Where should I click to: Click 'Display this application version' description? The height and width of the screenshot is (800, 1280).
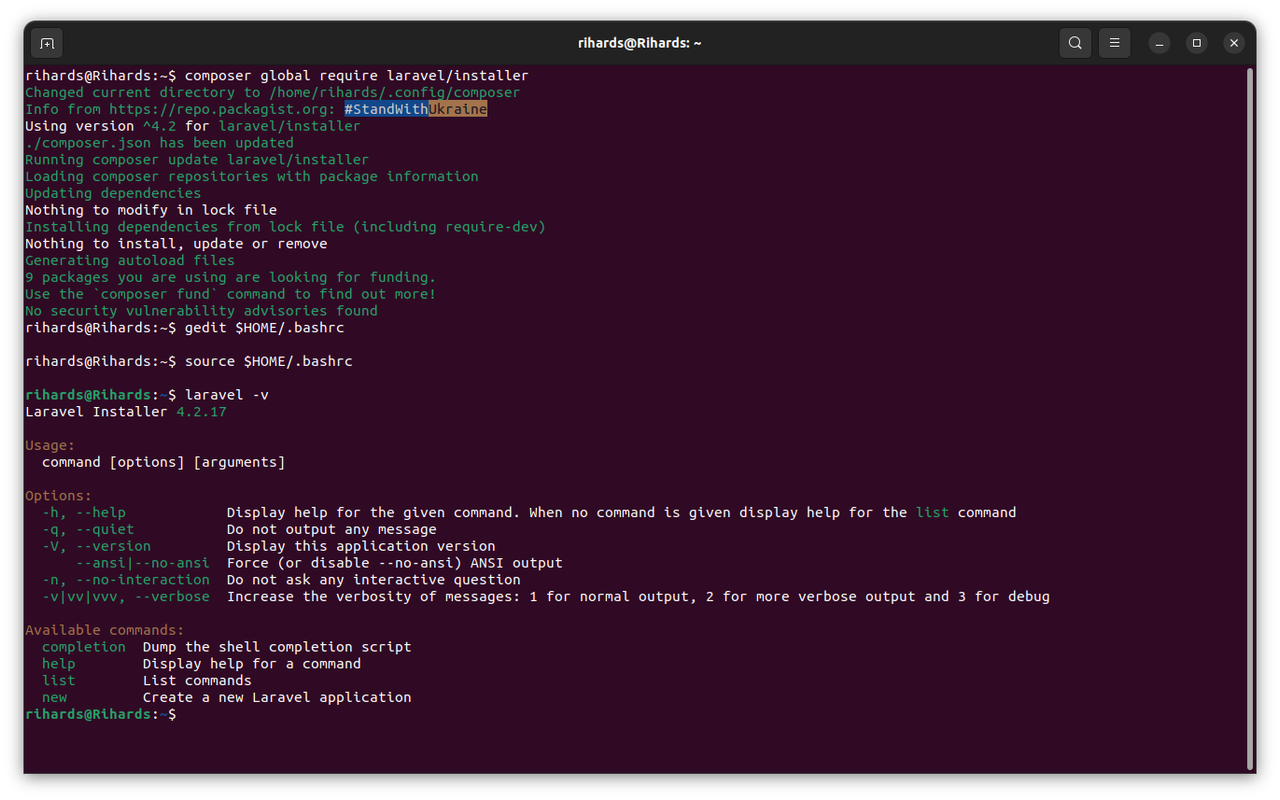[x=361, y=546]
